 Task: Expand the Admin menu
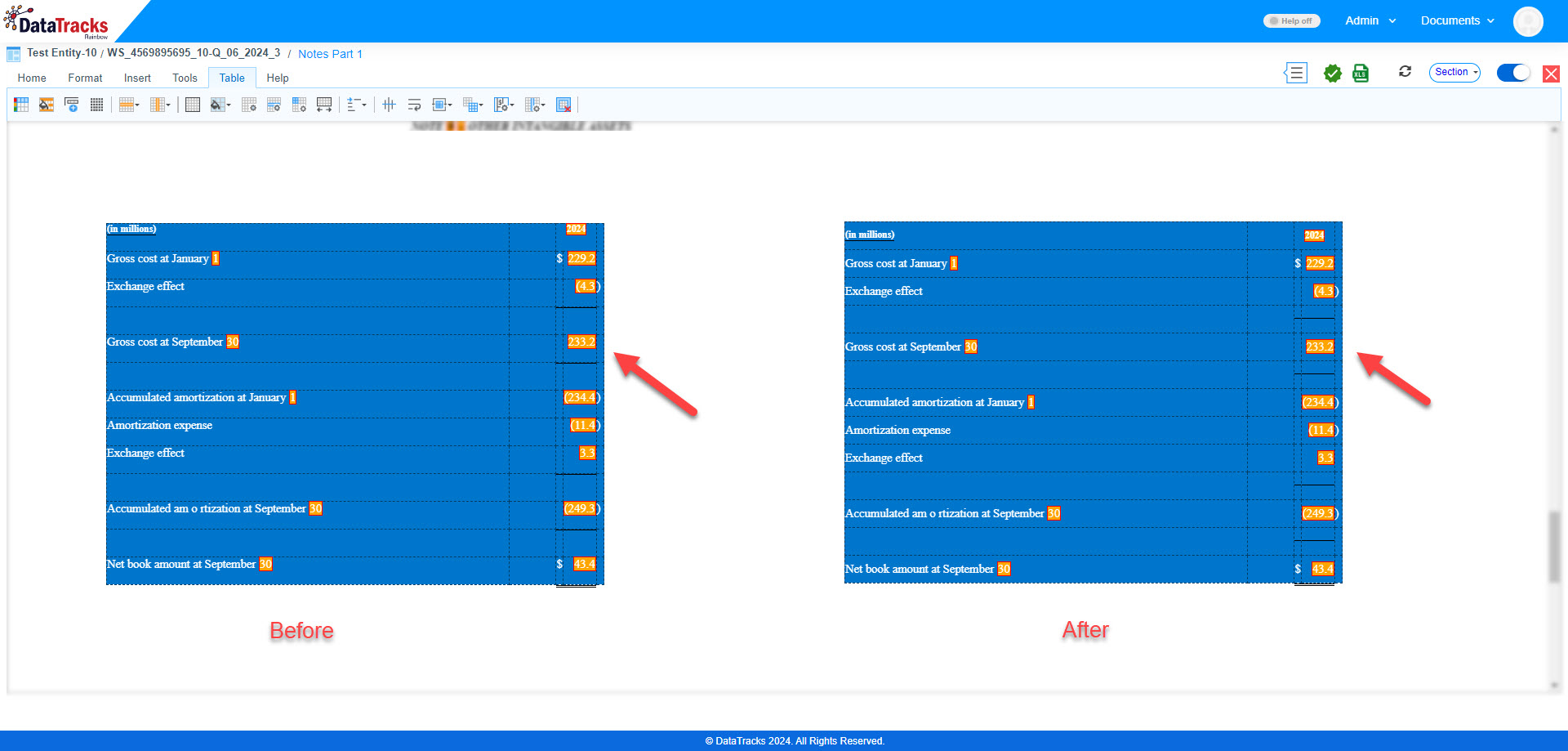1370,21
